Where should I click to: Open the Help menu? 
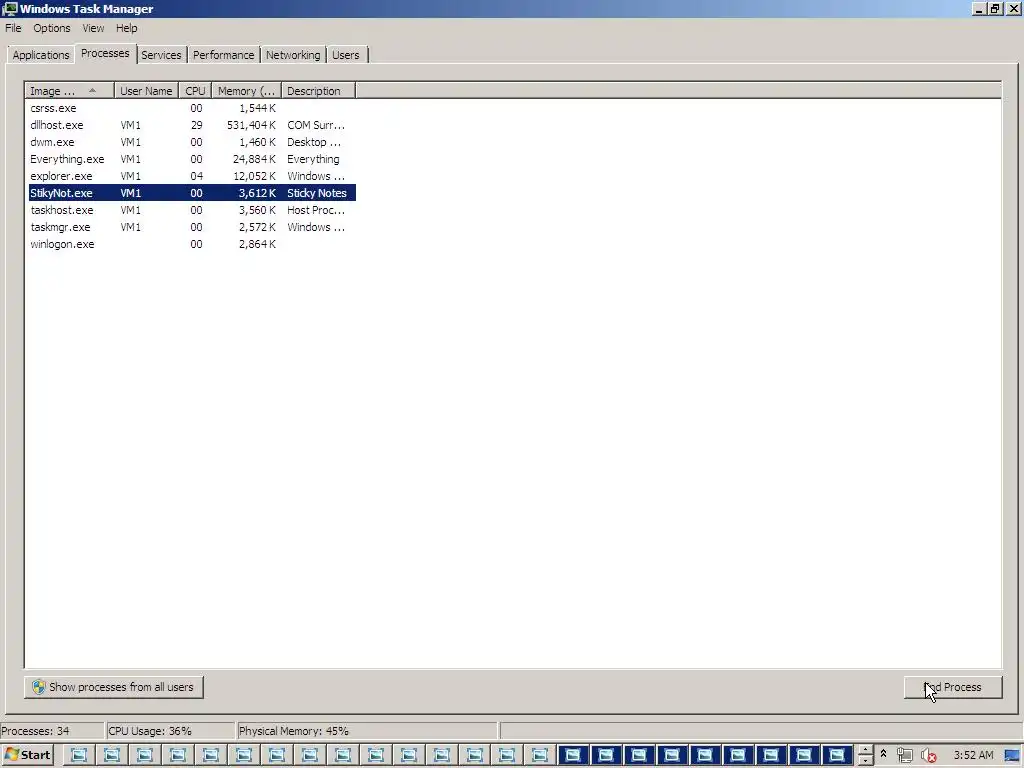tap(127, 28)
